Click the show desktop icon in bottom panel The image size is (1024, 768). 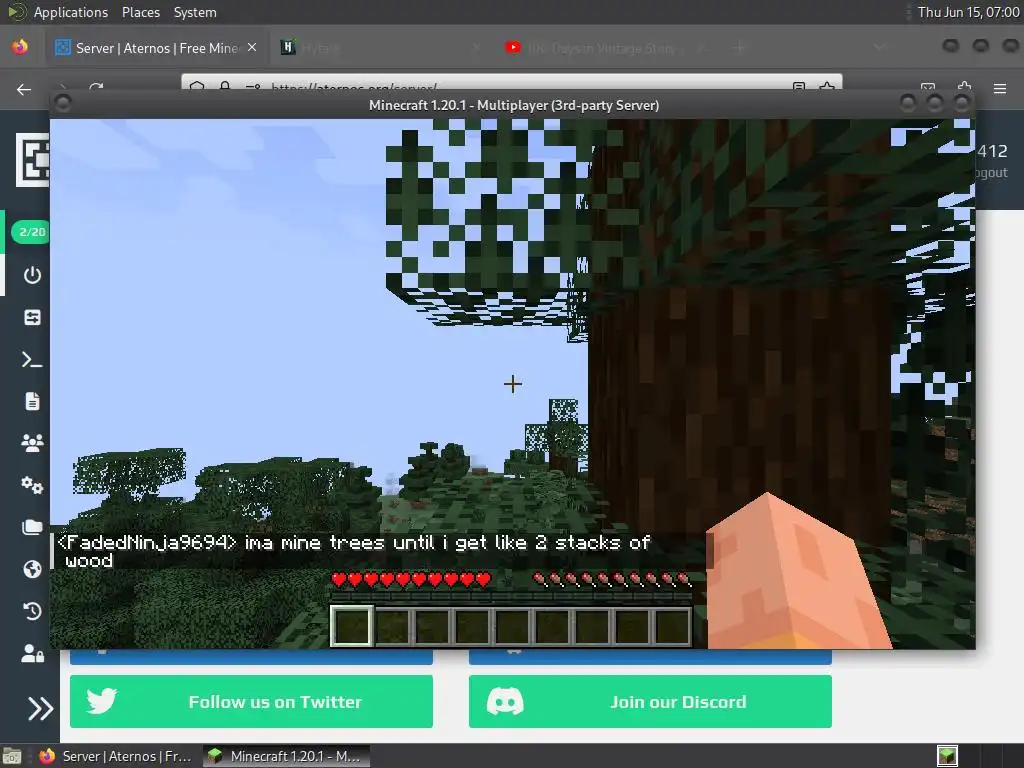[x=12, y=756]
